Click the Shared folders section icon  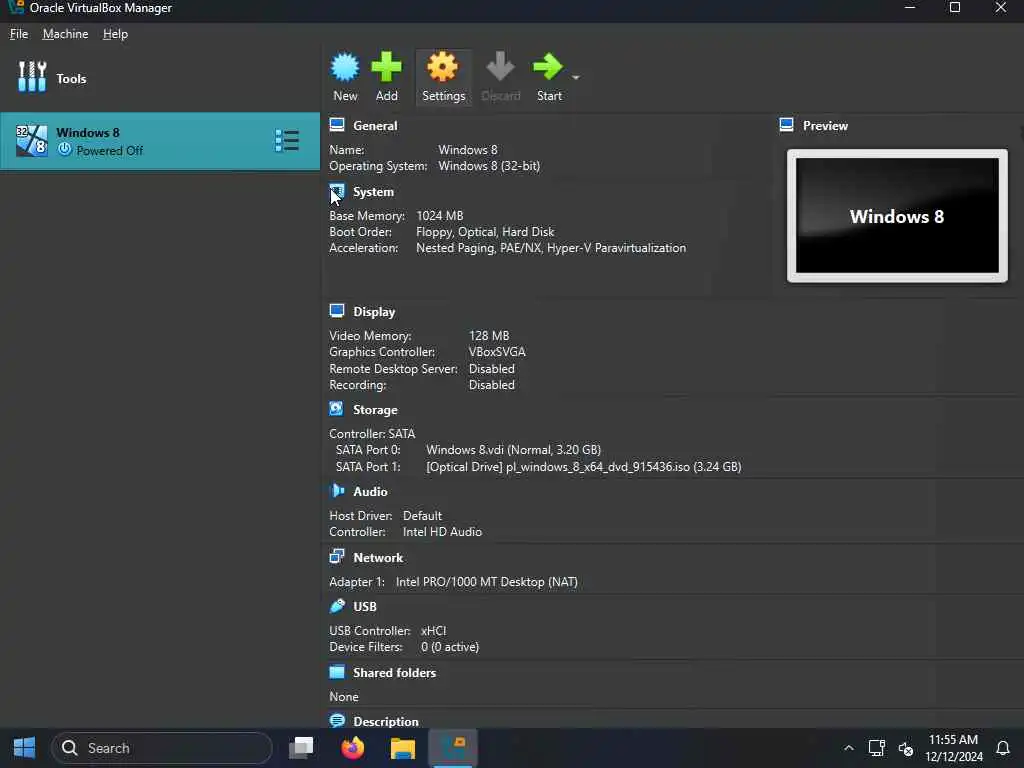[337, 671]
